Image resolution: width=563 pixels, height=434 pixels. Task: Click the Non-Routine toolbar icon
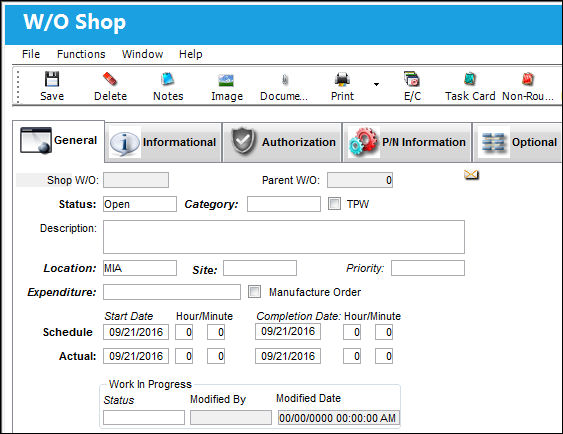tap(527, 79)
